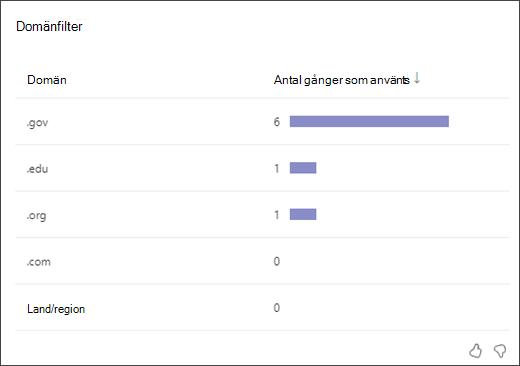Select the .com domain row
Image resolution: width=520 pixels, height=366 pixels.
(262, 261)
